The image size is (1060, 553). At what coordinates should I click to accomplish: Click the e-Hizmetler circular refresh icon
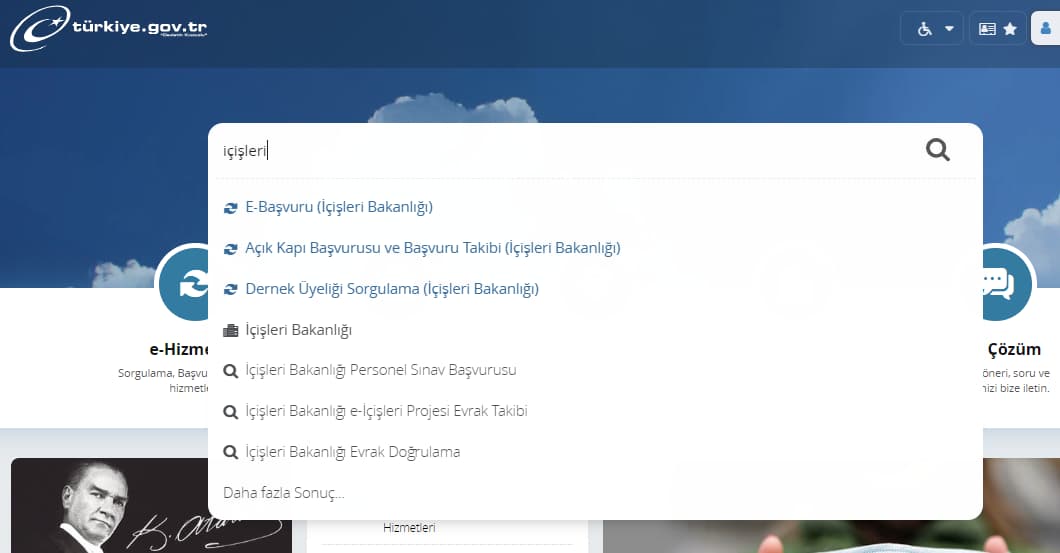(x=183, y=284)
